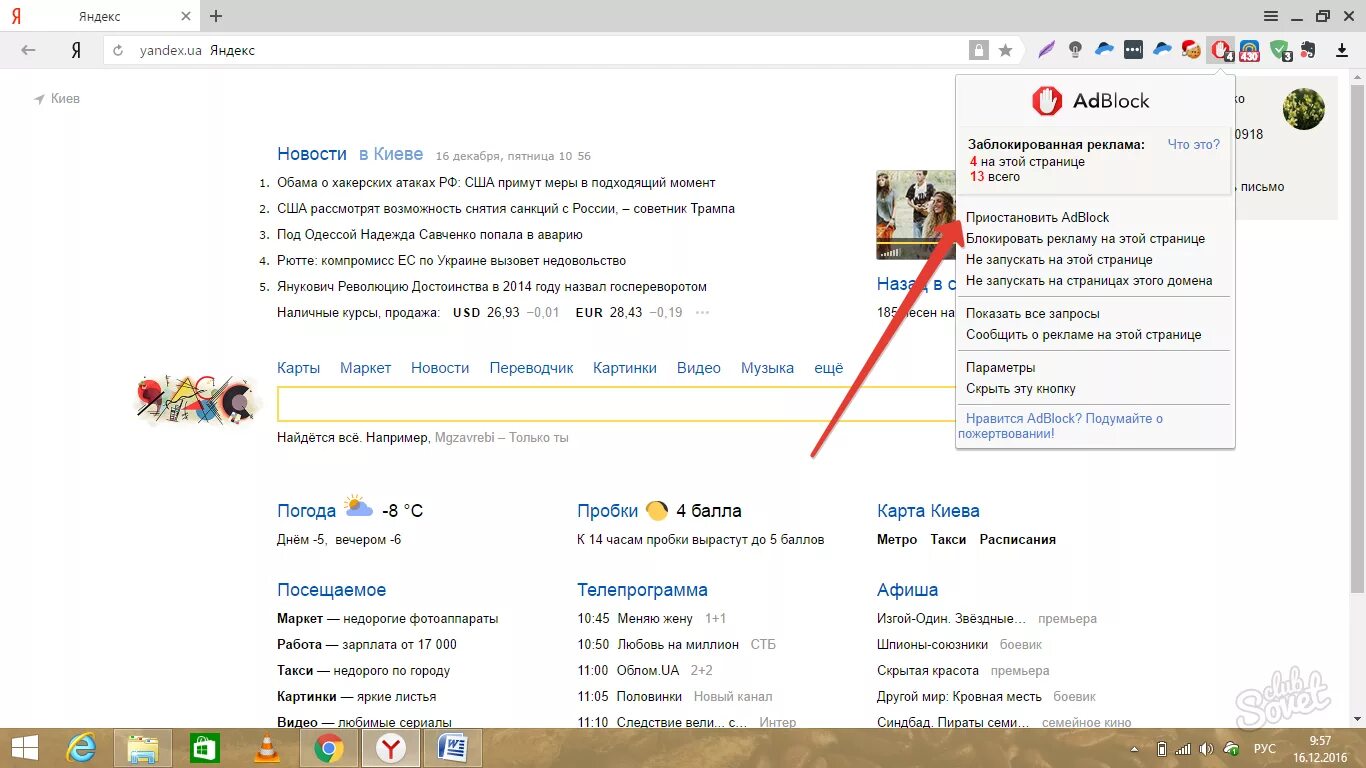The height and width of the screenshot is (768, 1366).
Task: Open the dark password-dots extension icon
Action: (x=1133, y=50)
